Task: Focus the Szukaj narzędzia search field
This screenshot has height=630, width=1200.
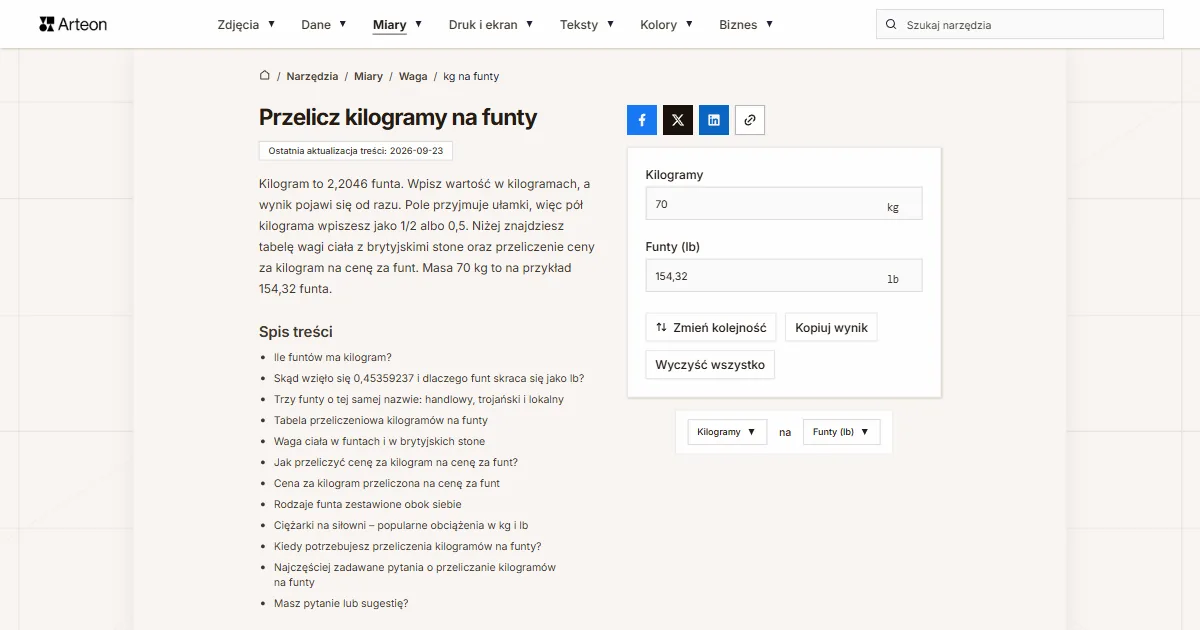Action: pyautogui.click(x=1020, y=24)
